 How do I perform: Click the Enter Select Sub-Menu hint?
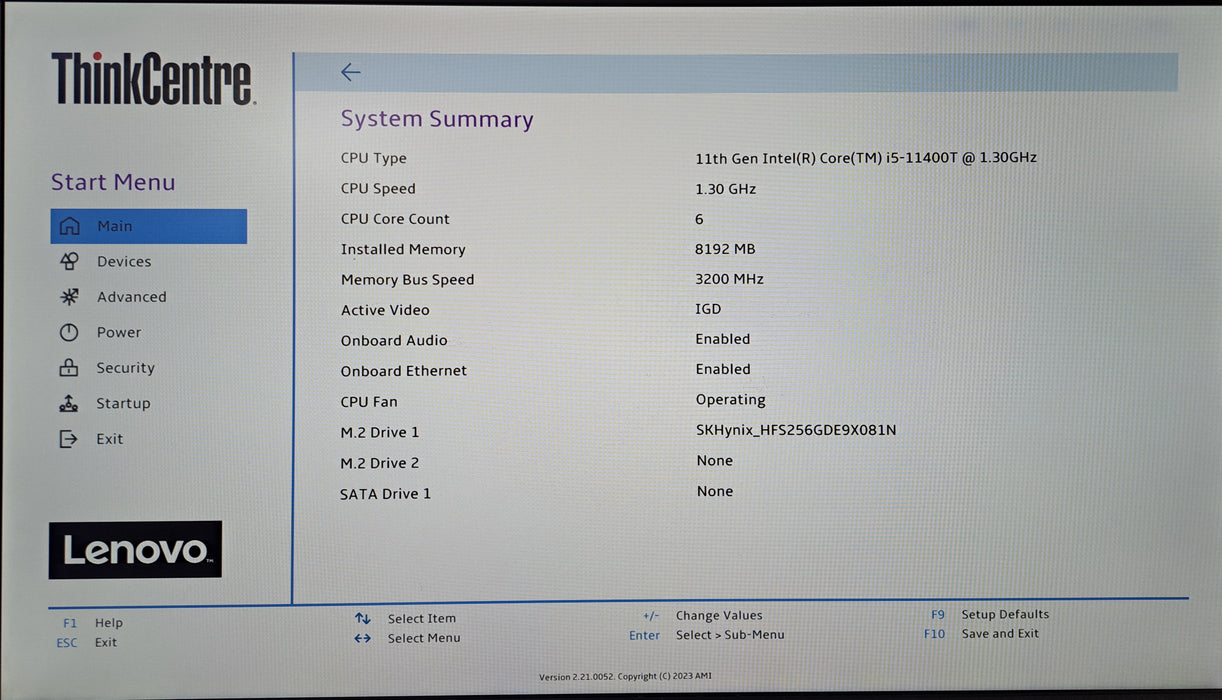(707, 635)
